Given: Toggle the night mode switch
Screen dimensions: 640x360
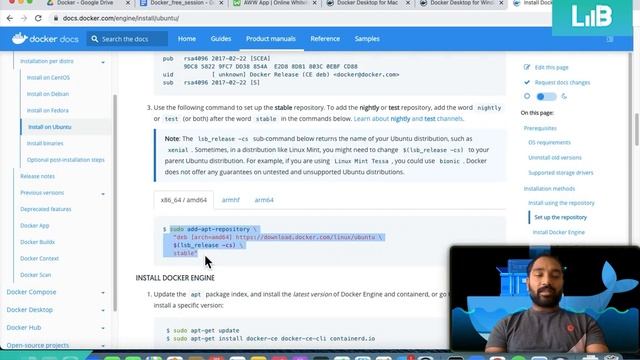Looking at the screenshot, I should coord(546,96).
